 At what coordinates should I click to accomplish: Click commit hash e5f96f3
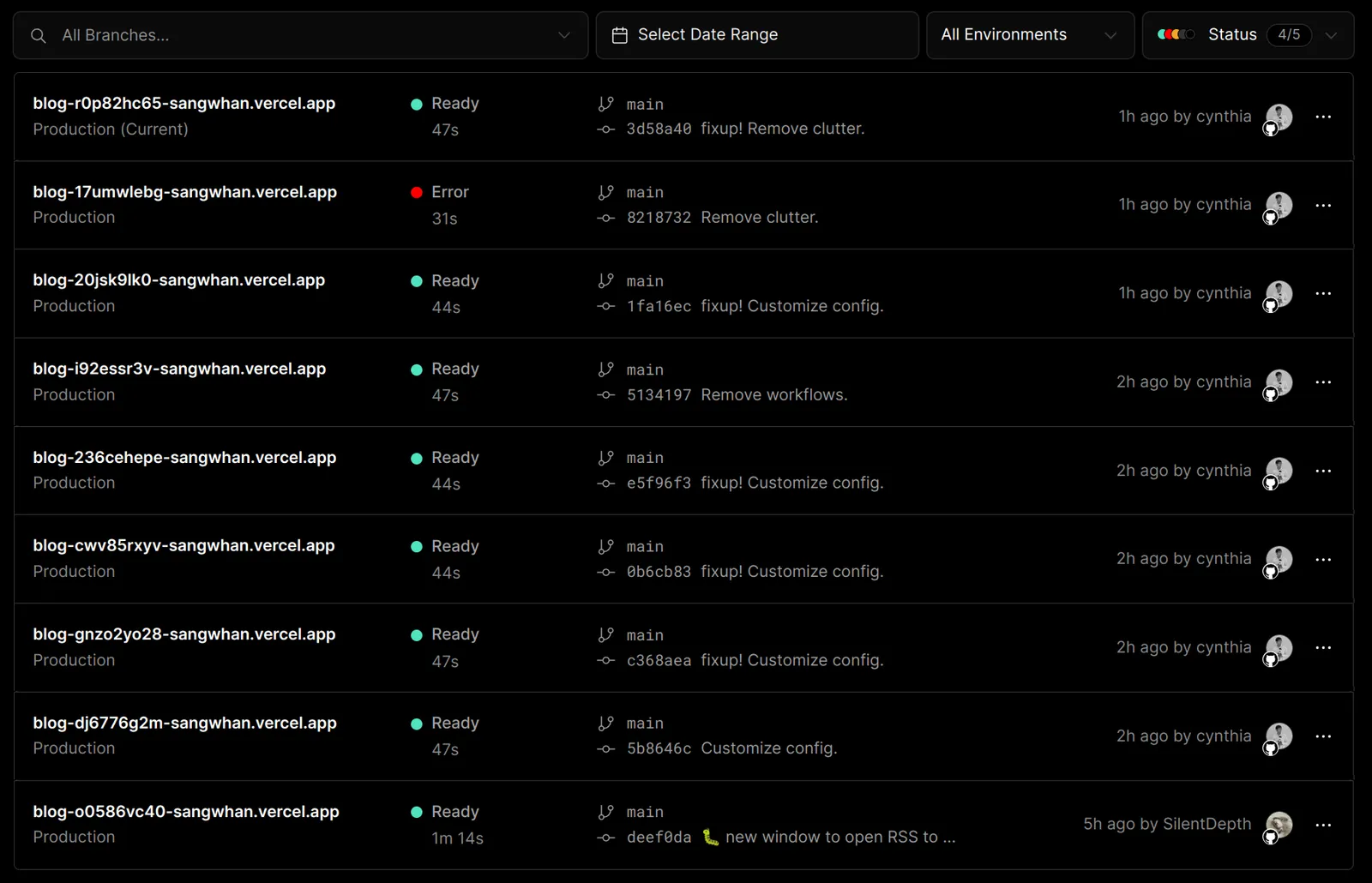point(659,484)
